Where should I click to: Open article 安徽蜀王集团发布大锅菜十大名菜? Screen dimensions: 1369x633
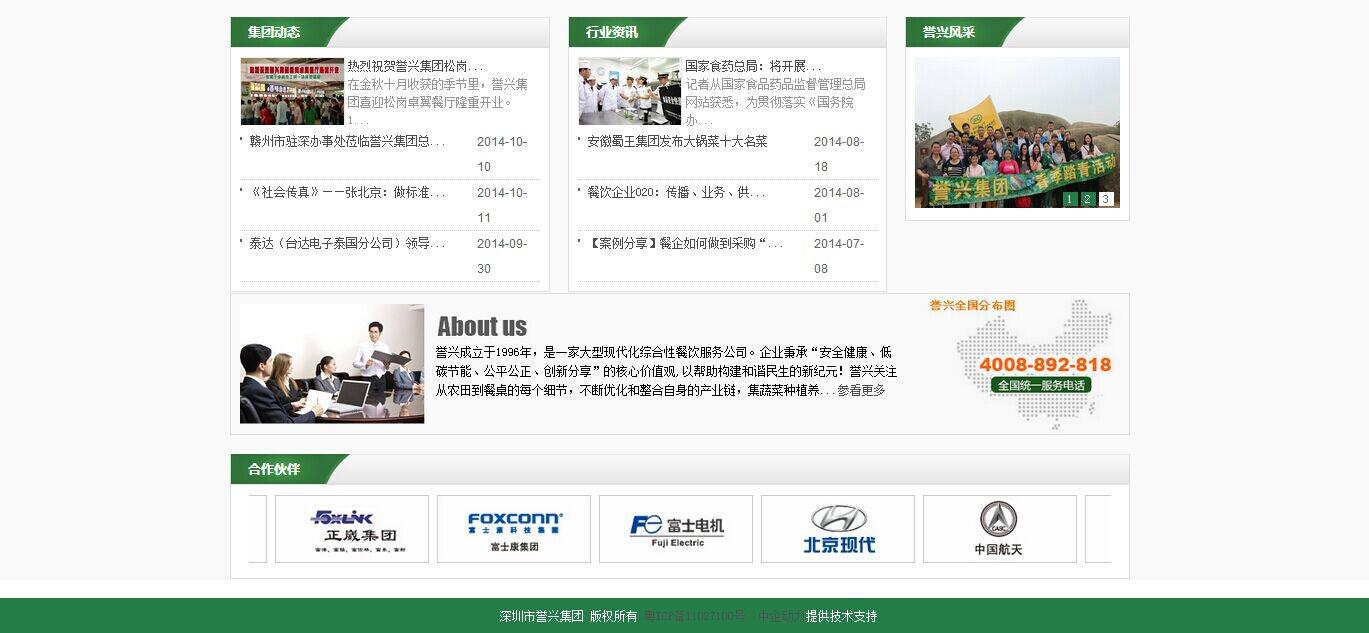coord(677,142)
